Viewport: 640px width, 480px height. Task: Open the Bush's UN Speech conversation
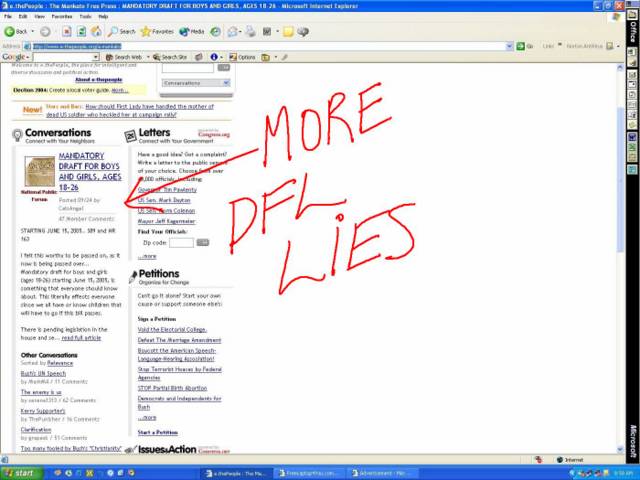tap(43, 373)
